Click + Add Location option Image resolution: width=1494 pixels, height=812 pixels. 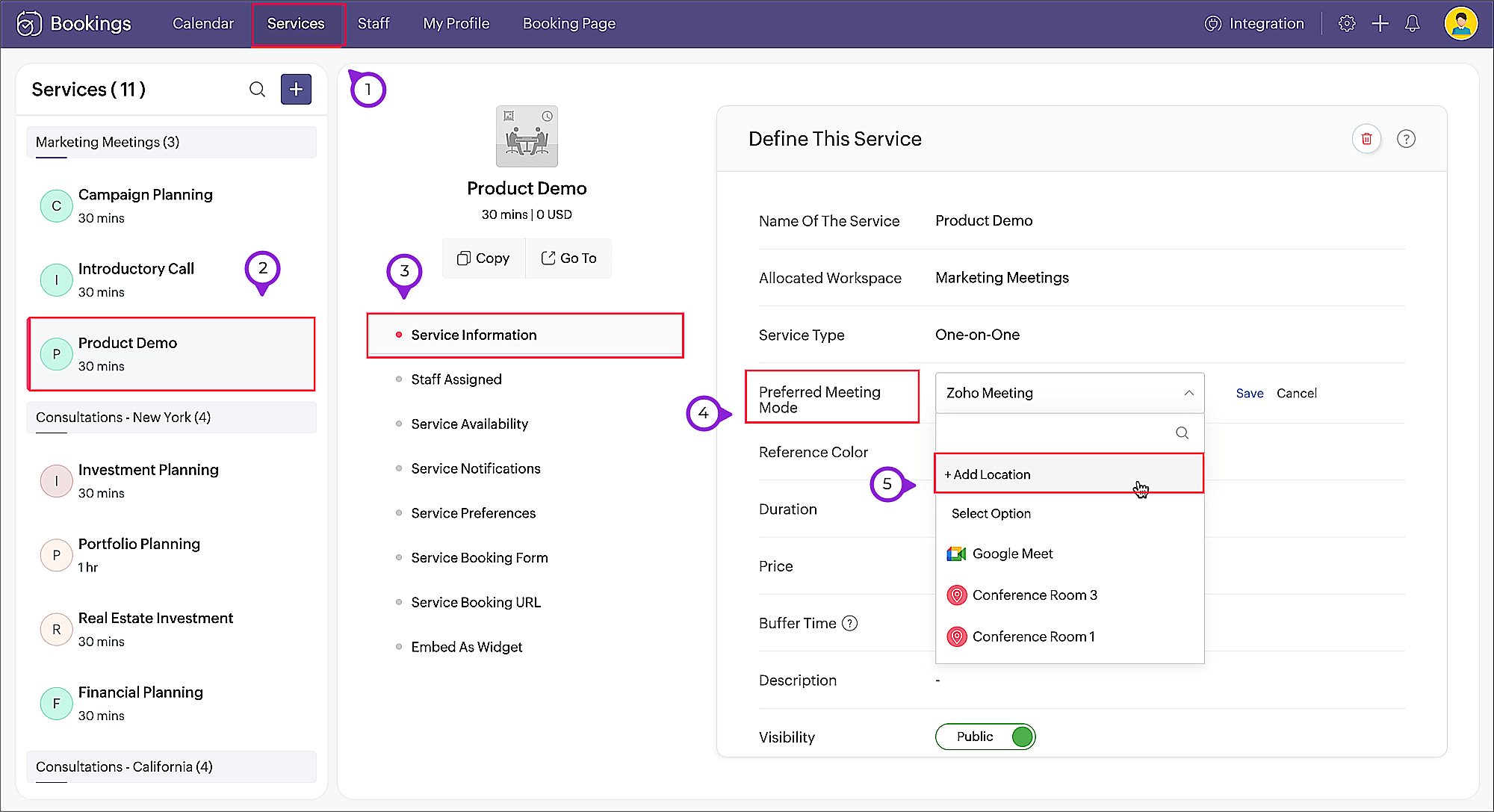1070,474
